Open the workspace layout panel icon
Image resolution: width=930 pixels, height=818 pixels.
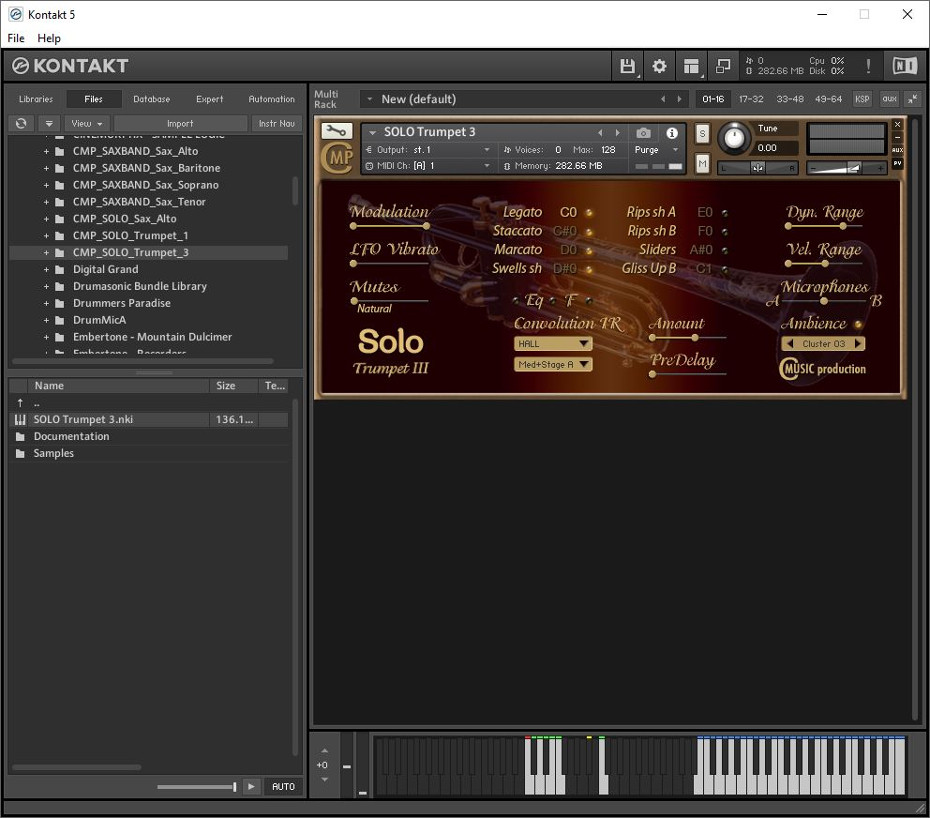coord(691,66)
